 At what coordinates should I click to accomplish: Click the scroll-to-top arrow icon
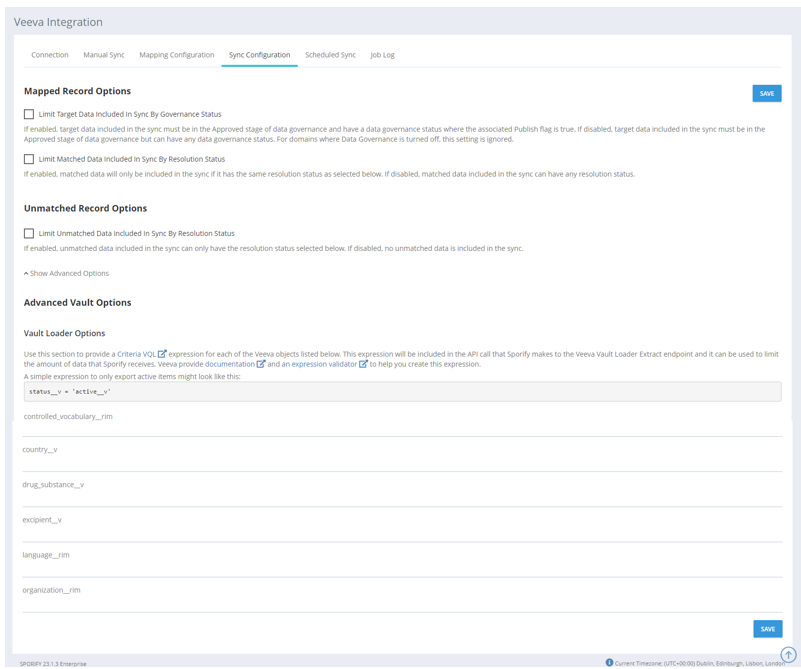(788, 655)
